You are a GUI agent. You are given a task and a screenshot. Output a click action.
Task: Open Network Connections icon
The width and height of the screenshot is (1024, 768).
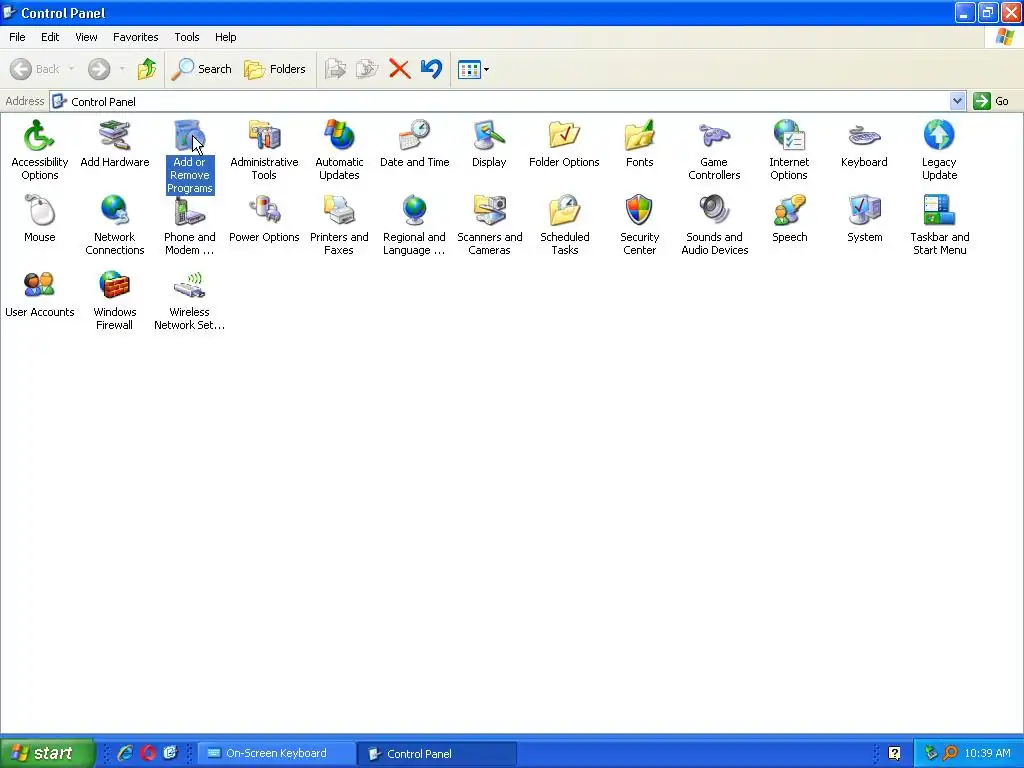pos(114,225)
